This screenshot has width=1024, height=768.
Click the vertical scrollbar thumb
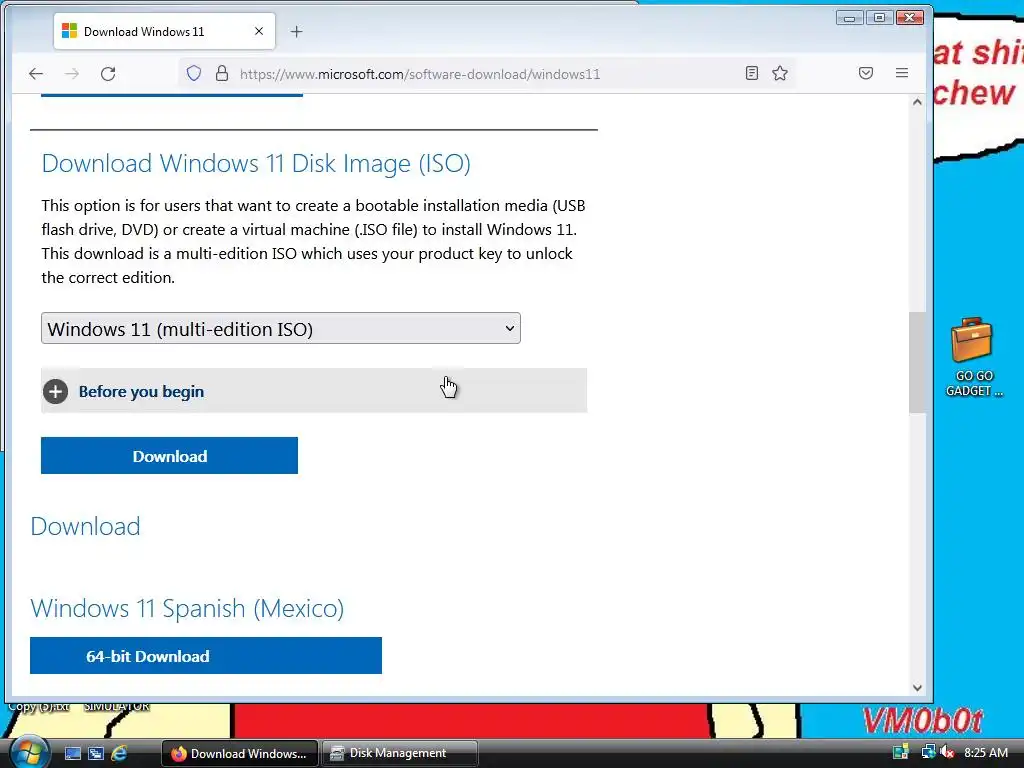point(917,362)
